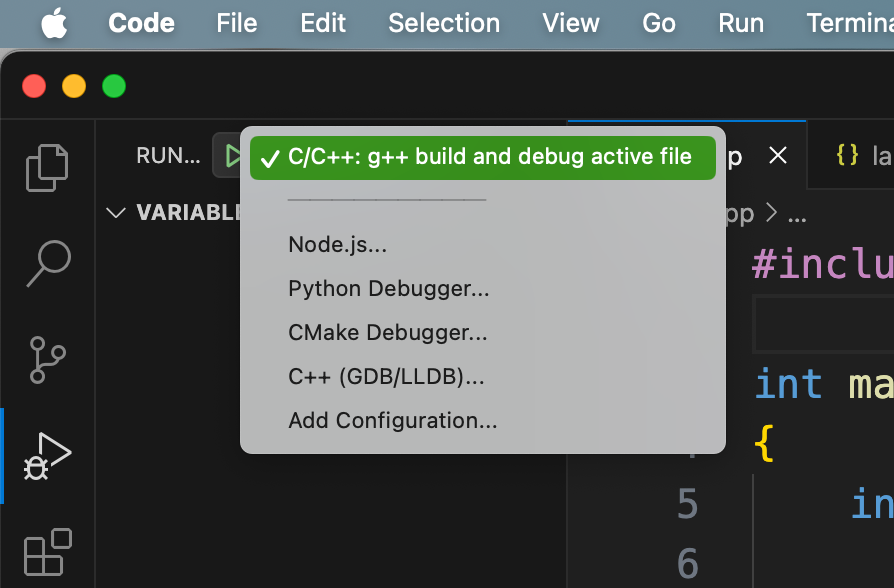Click line number 5 in gutter
The height and width of the screenshot is (588, 894).
pyautogui.click(x=687, y=504)
